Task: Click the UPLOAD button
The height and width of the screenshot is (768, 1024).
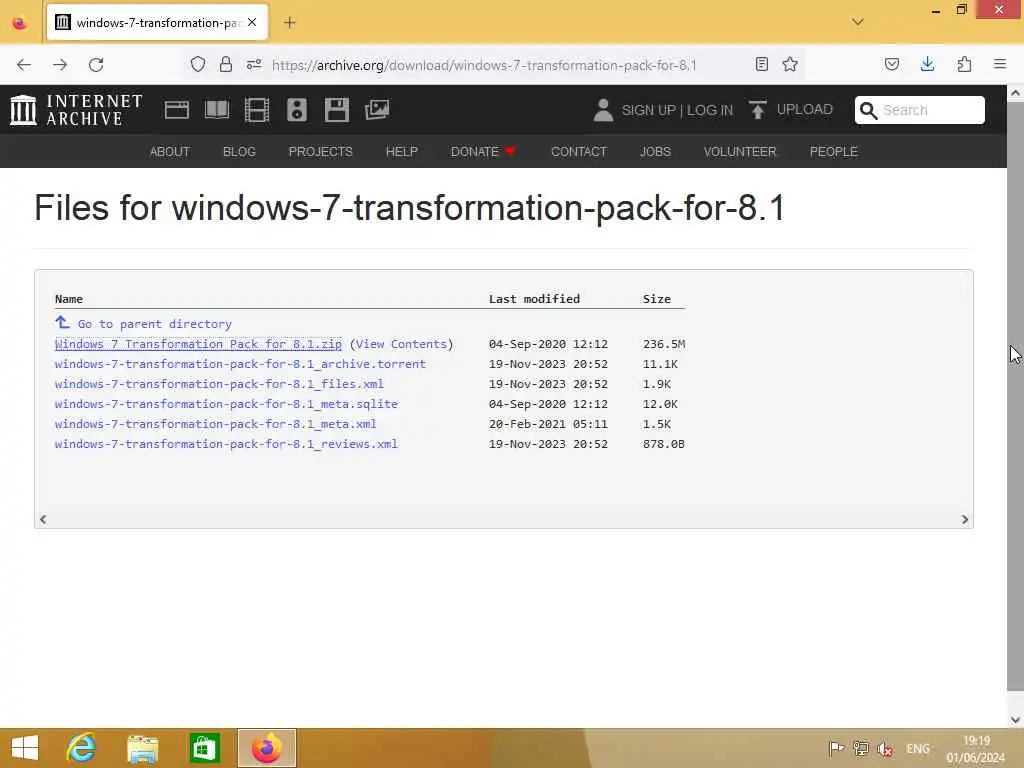Action: click(x=791, y=110)
